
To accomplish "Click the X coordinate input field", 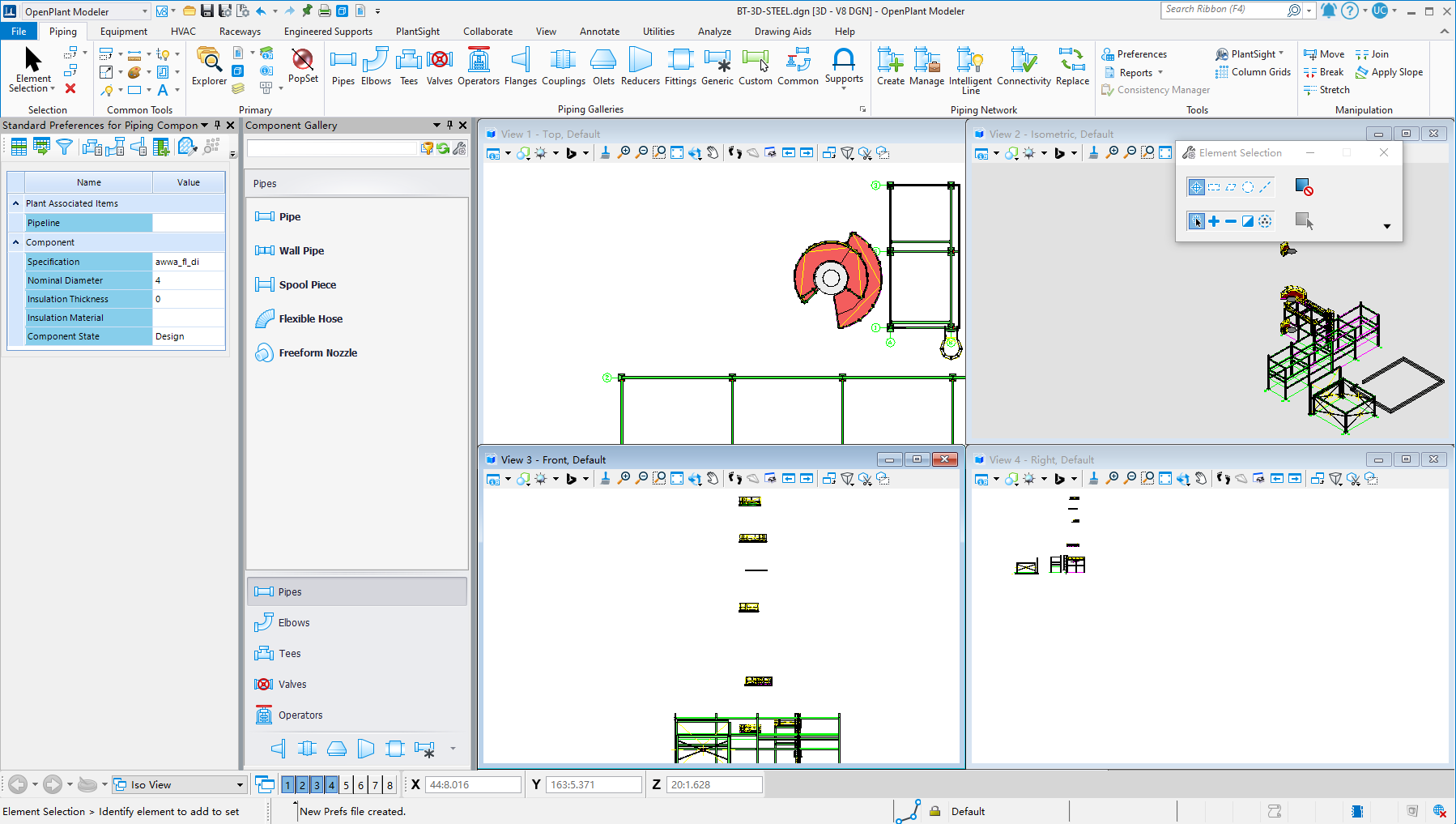I will click(473, 784).
